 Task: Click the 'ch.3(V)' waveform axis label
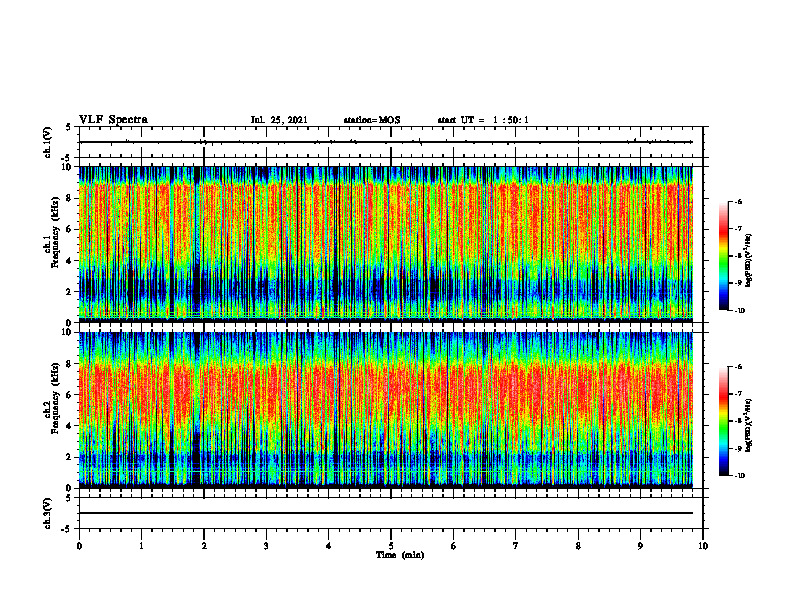point(47,514)
